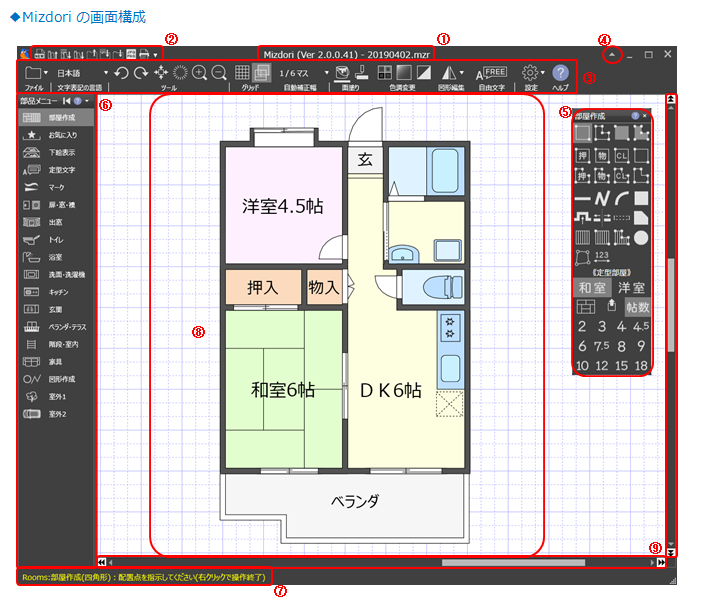This screenshot has height=600, width=703.
Task: Select キッチン in the parts menu
Action: click(56, 292)
